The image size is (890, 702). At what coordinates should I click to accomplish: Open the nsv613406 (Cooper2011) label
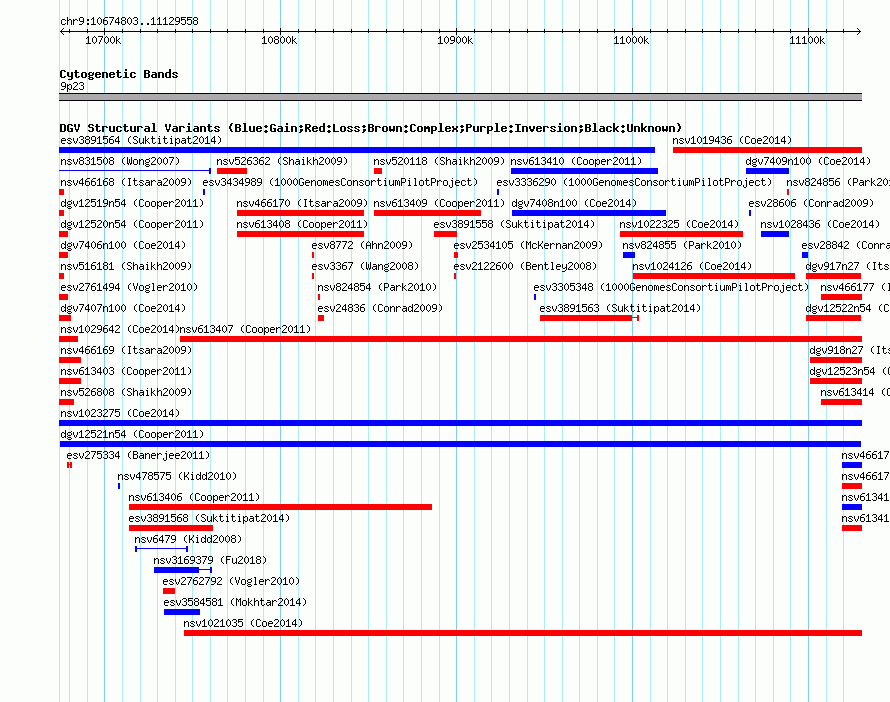click(x=194, y=497)
